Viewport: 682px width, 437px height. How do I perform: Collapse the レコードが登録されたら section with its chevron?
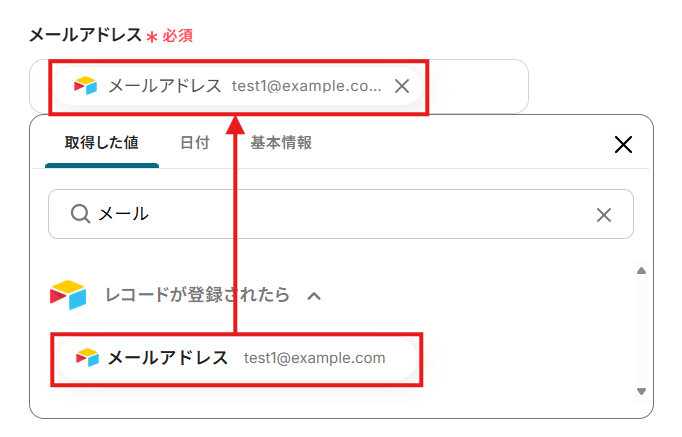[x=314, y=296]
